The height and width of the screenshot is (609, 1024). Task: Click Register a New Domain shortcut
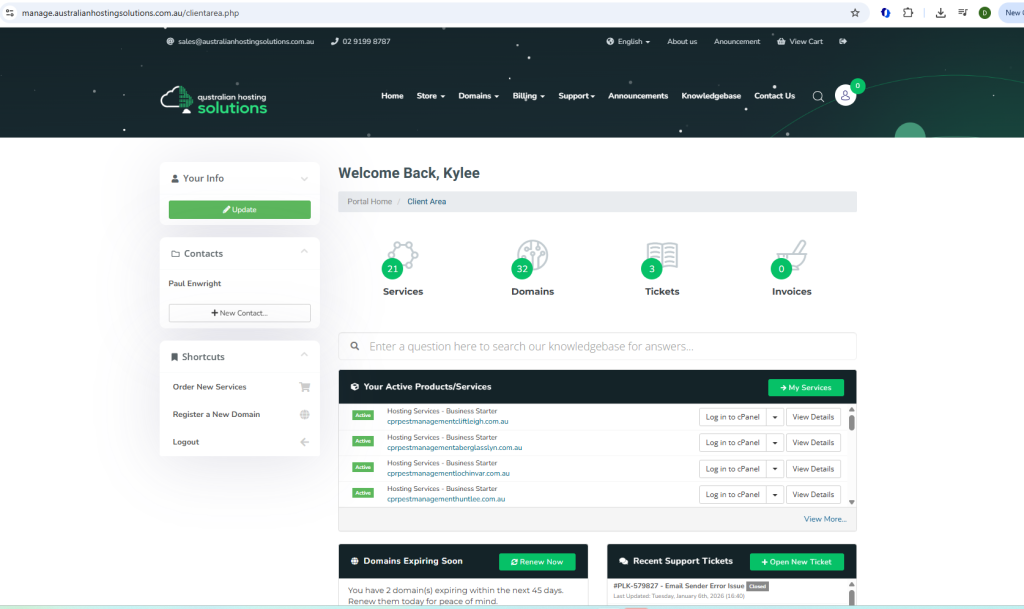(216, 414)
